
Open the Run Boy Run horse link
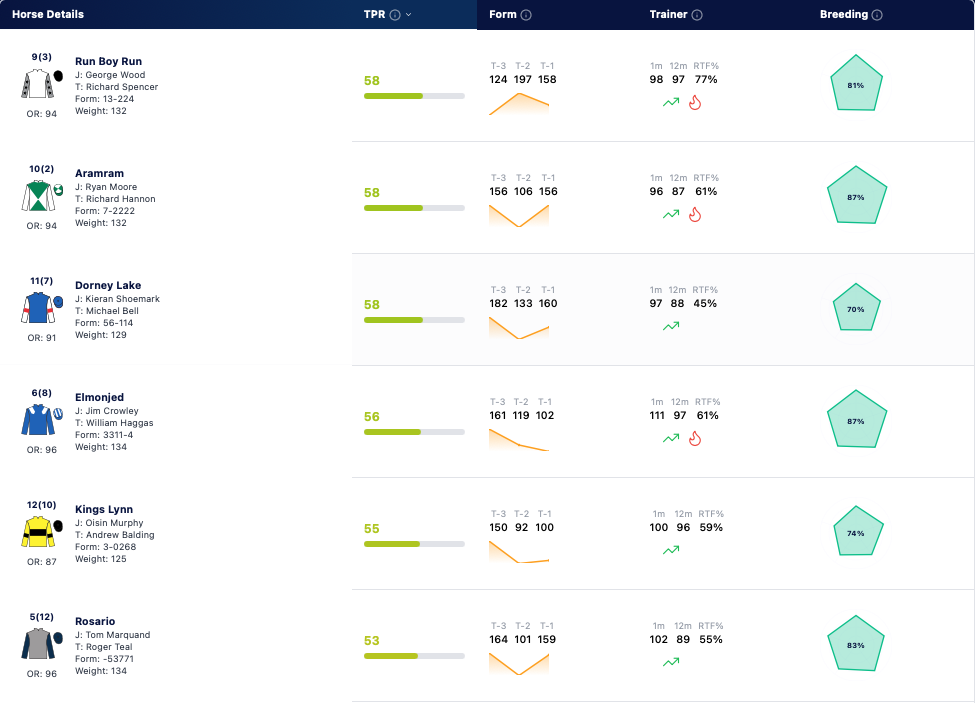pyautogui.click(x=108, y=62)
